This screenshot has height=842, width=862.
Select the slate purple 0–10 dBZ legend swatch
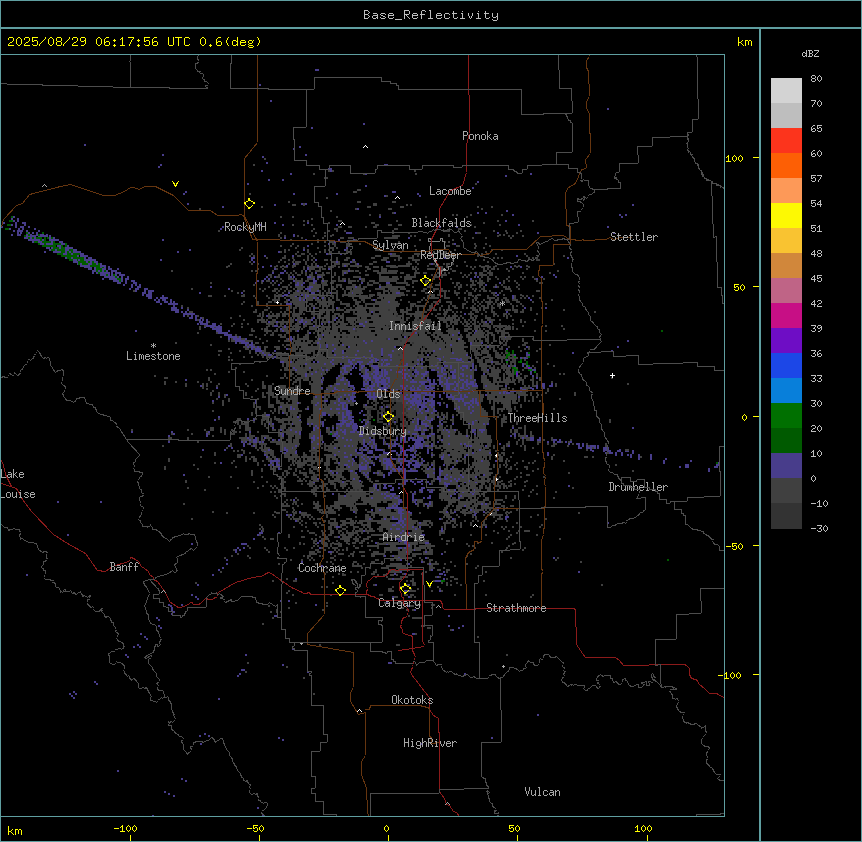pos(786,466)
